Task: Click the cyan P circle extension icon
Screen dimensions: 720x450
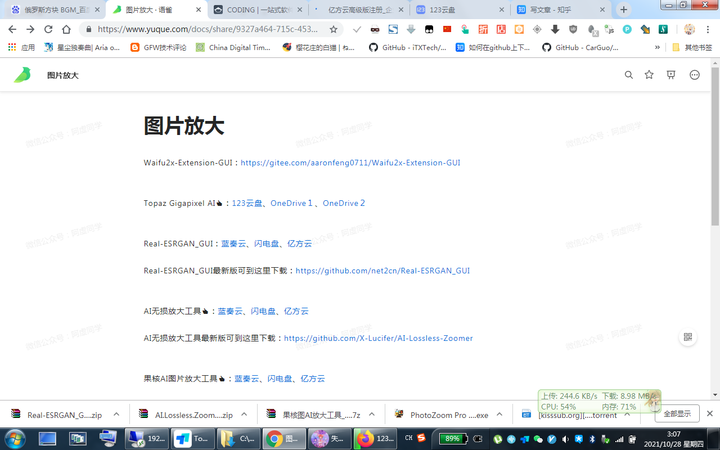Action: pyautogui.click(x=627, y=29)
